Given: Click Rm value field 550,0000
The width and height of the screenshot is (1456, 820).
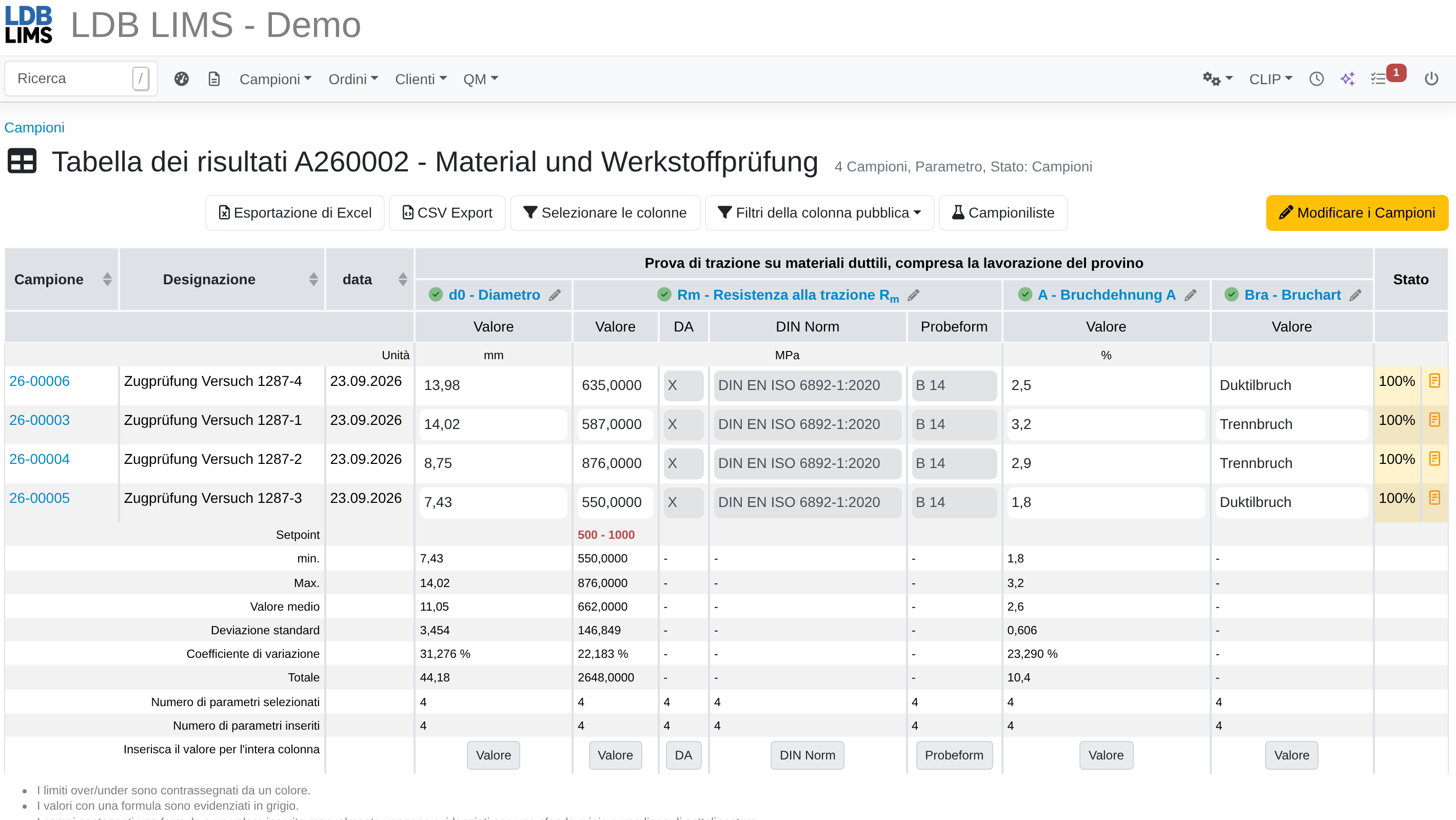Looking at the screenshot, I should pyautogui.click(x=615, y=502).
